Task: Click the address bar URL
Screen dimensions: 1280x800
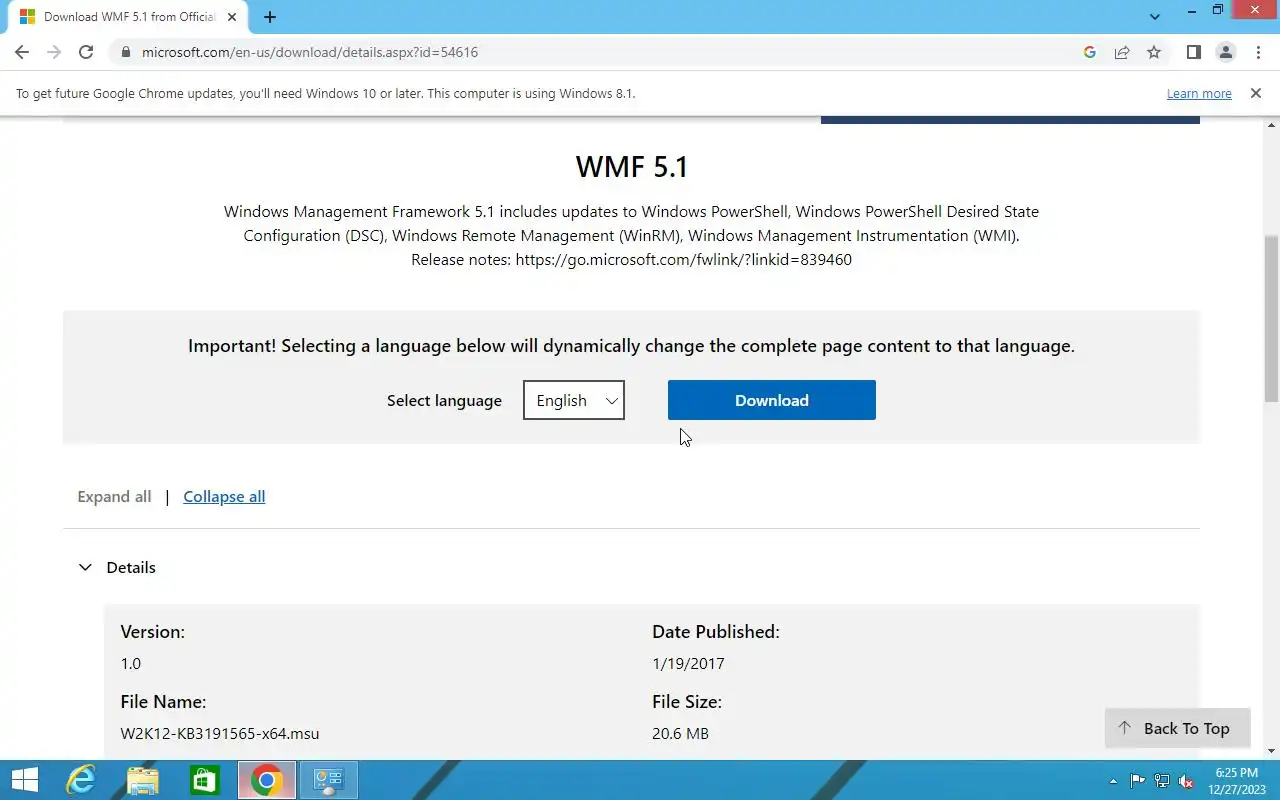Action: (310, 52)
